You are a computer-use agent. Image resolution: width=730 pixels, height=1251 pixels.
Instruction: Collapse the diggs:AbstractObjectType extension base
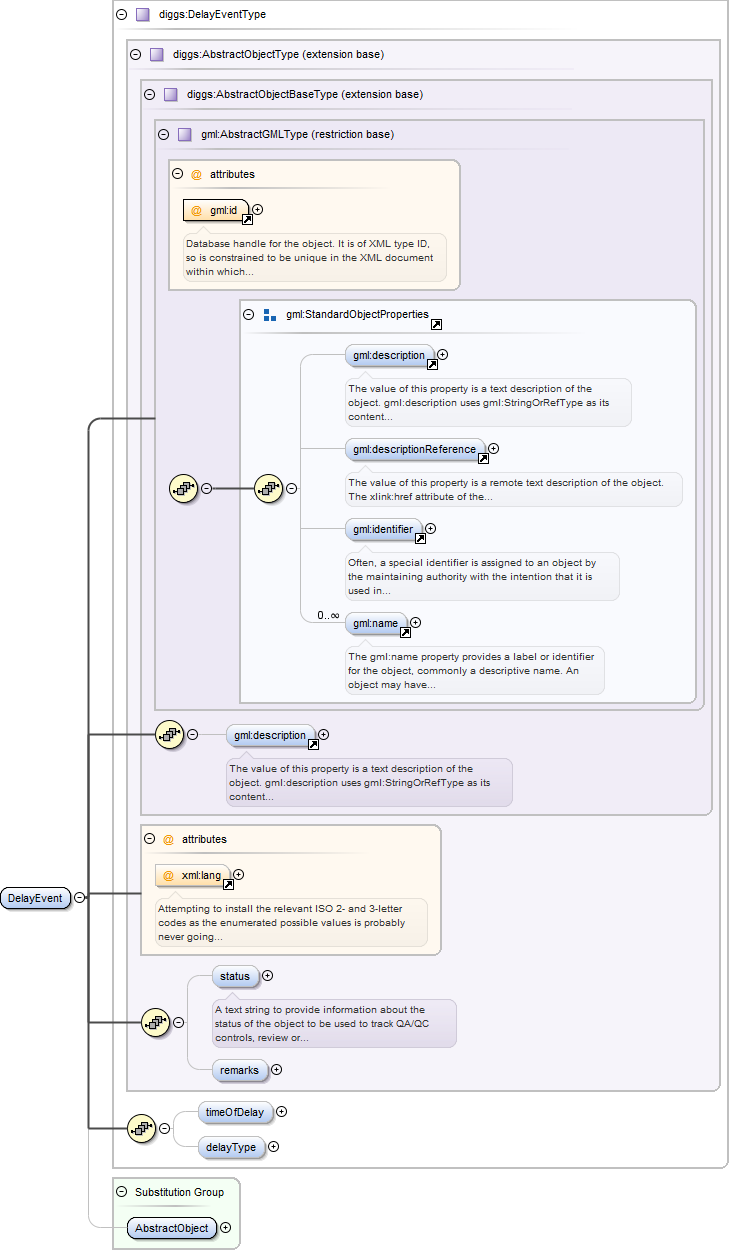tap(136, 54)
